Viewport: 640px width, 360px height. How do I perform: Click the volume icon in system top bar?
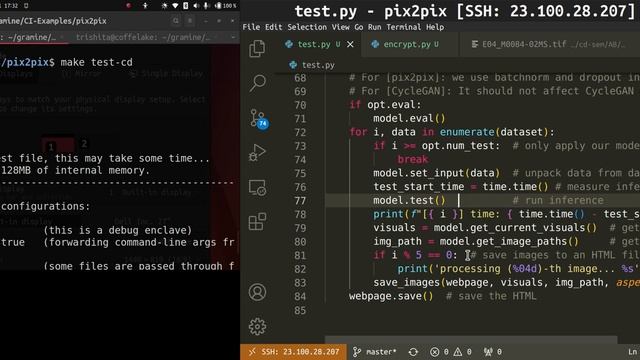(x=196, y=6)
